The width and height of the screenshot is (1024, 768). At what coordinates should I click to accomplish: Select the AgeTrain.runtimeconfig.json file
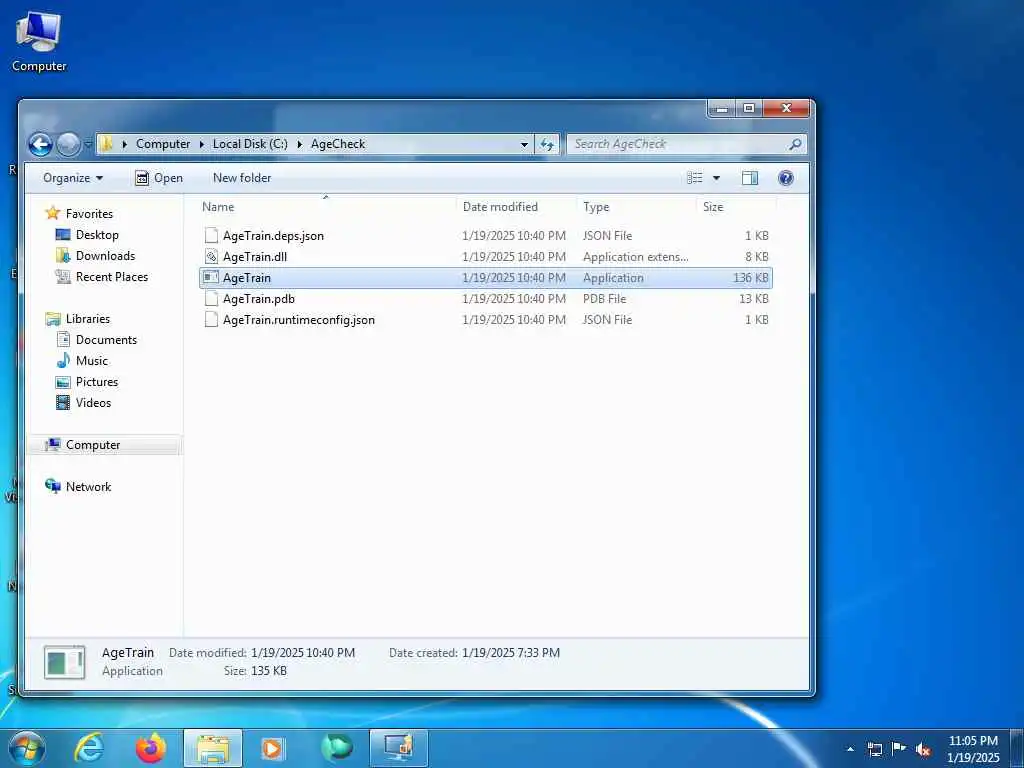486,319
